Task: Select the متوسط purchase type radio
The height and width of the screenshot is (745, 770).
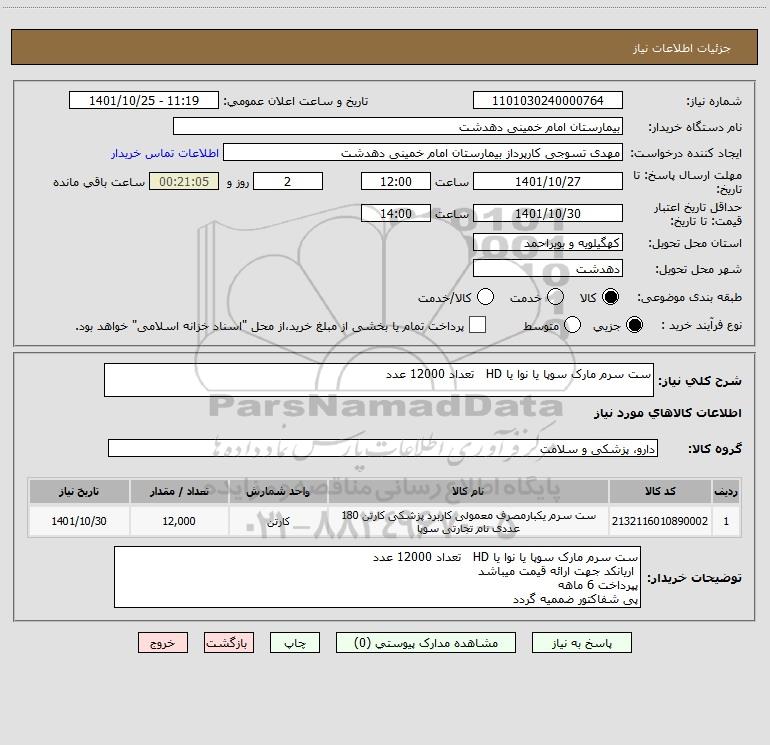Action: pos(572,325)
